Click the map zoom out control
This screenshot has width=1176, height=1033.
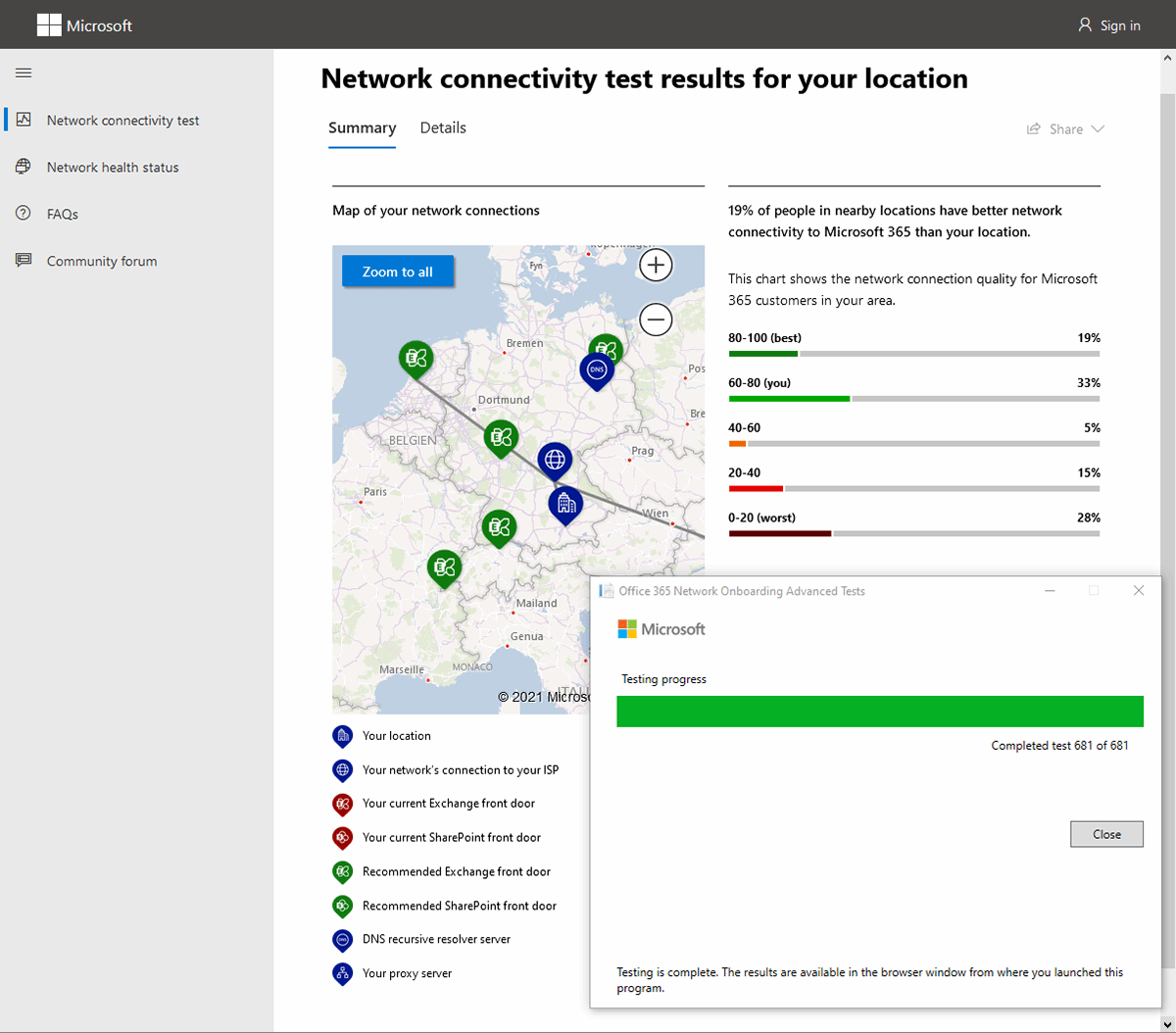coord(655,319)
